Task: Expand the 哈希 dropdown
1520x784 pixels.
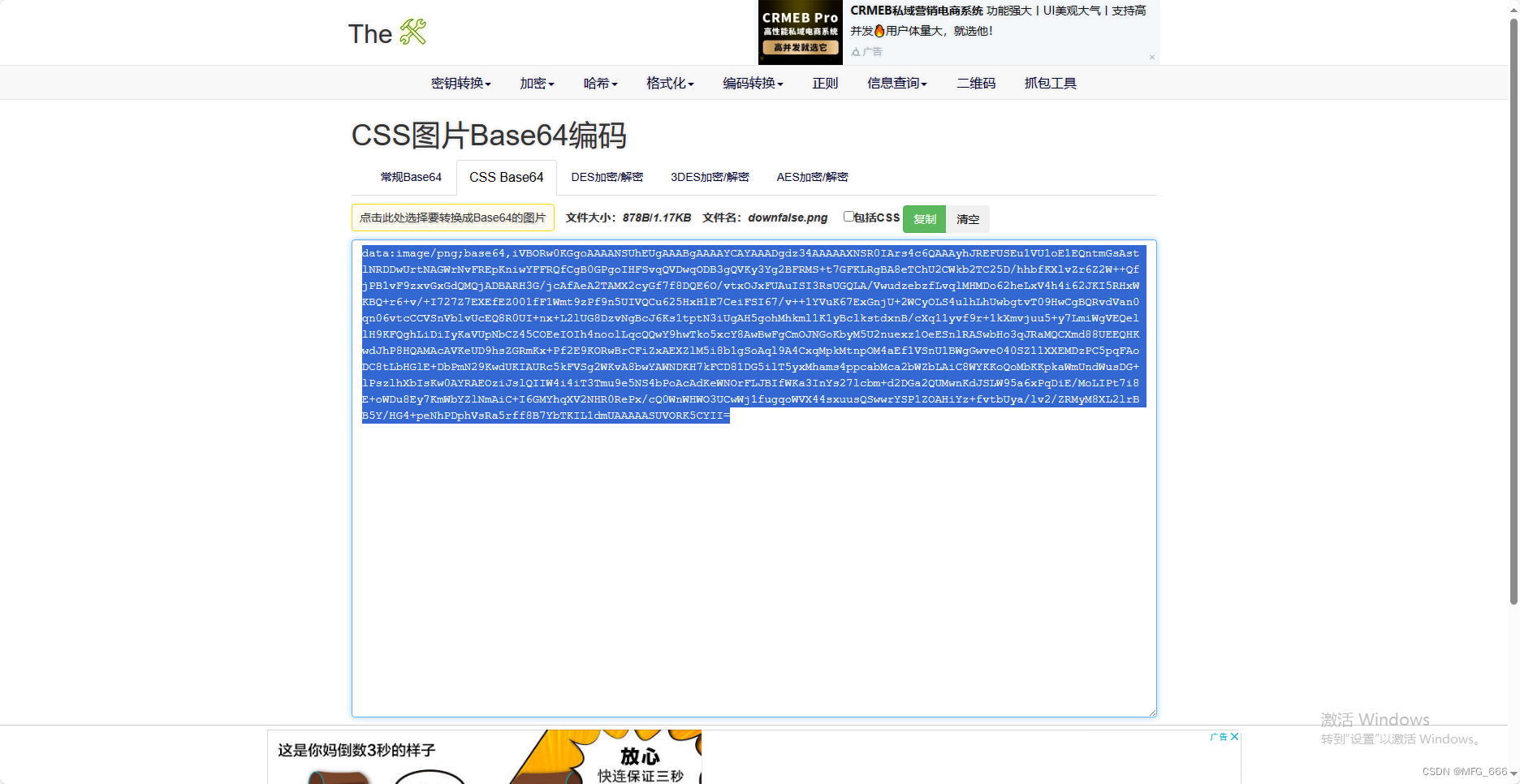Action: click(x=599, y=82)
